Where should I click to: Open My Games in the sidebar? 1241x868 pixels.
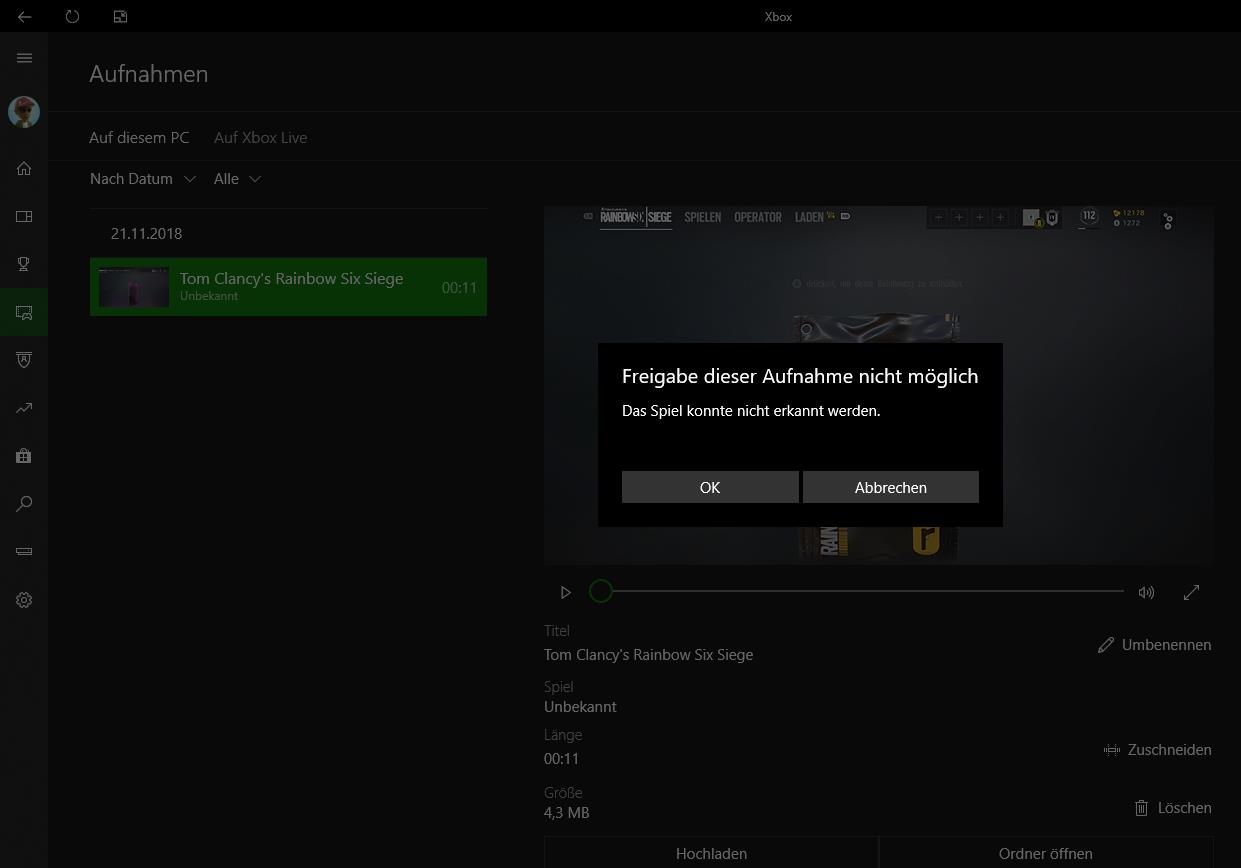[x=24, y=216]
